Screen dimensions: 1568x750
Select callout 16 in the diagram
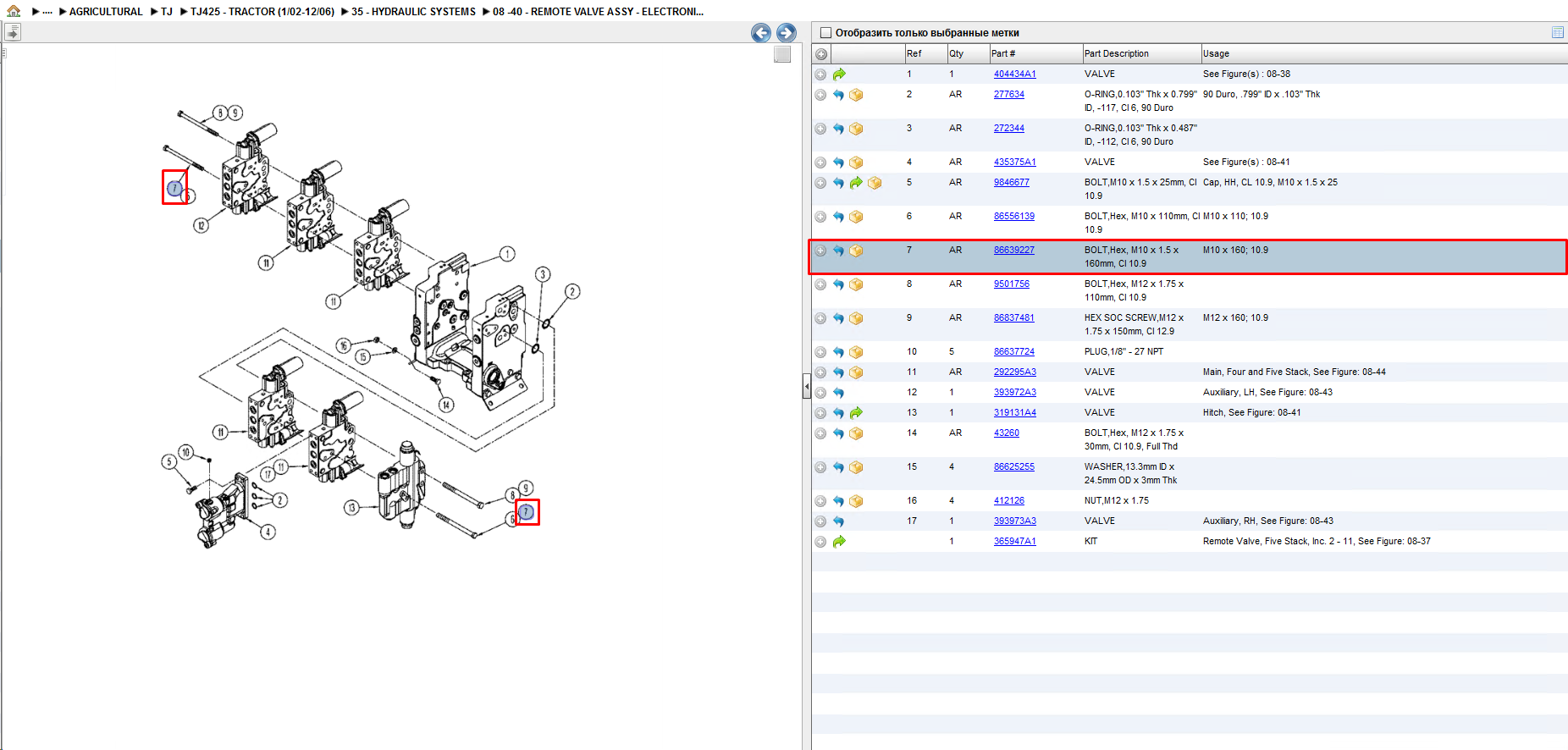click(343, 345)
